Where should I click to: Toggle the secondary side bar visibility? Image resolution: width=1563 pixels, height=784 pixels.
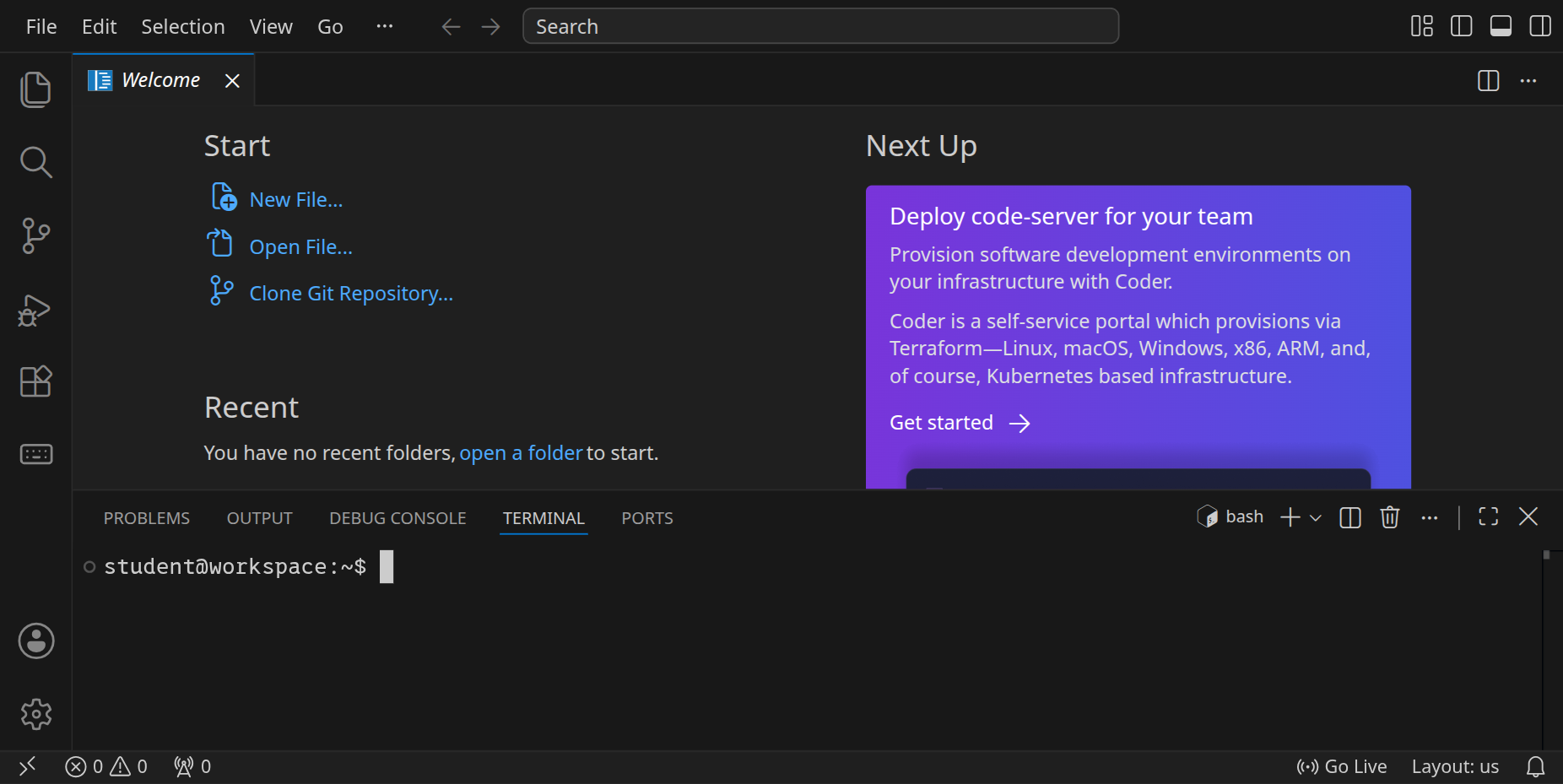click(1540, 26)
